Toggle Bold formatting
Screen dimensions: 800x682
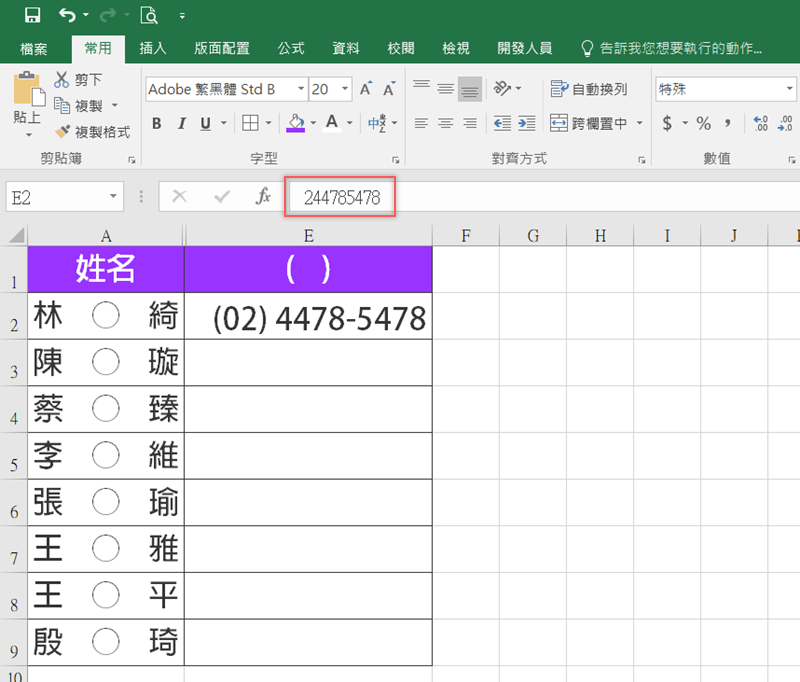(x=156, y=124)
